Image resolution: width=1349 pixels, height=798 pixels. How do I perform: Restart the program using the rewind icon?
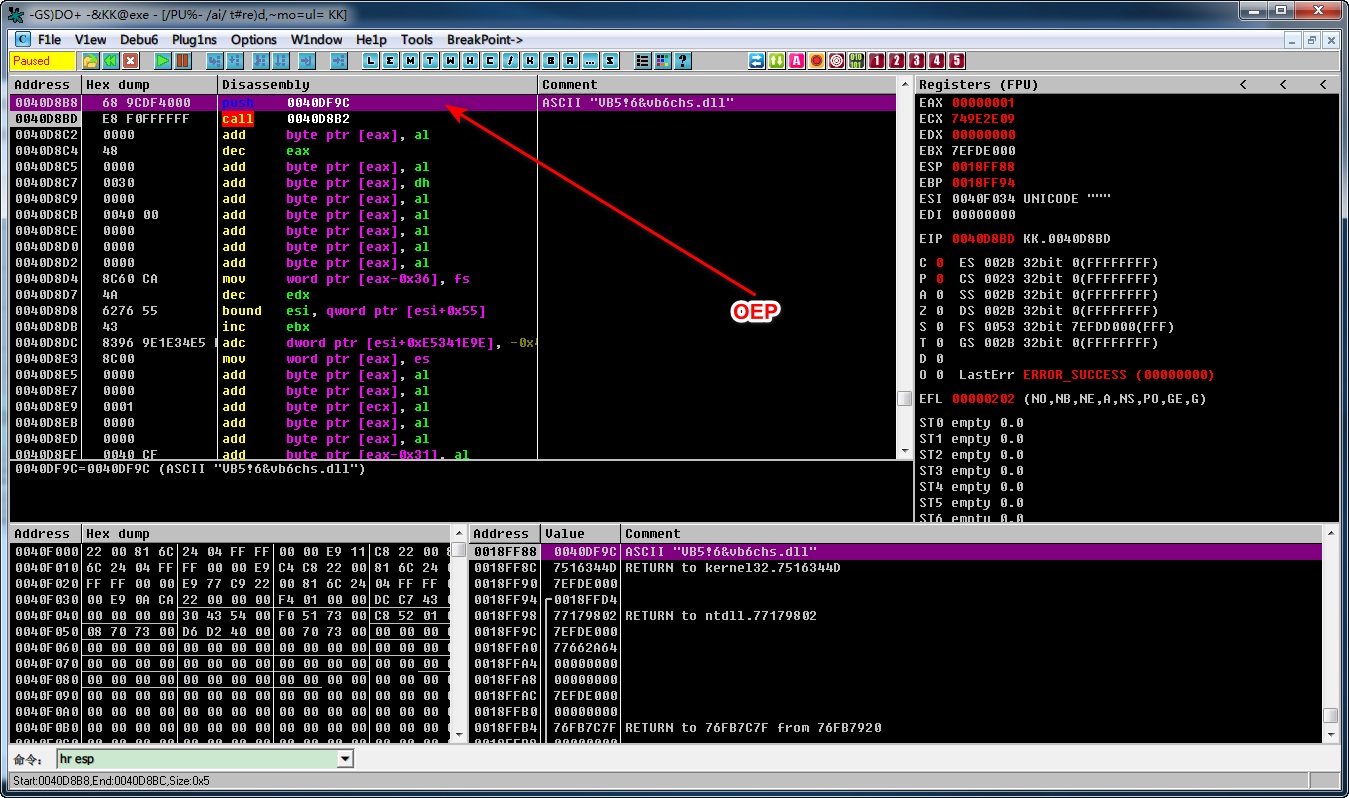110,61
